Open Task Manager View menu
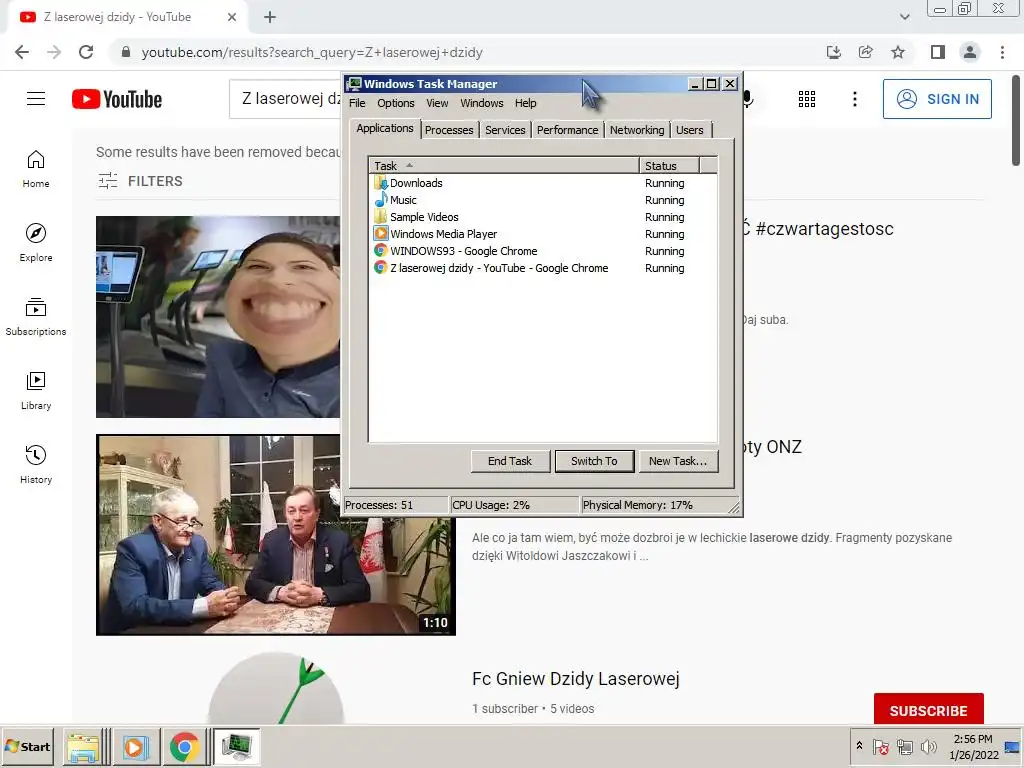Screen dimensions: 1024x768 pyautogui.click(x=437, y=103)
